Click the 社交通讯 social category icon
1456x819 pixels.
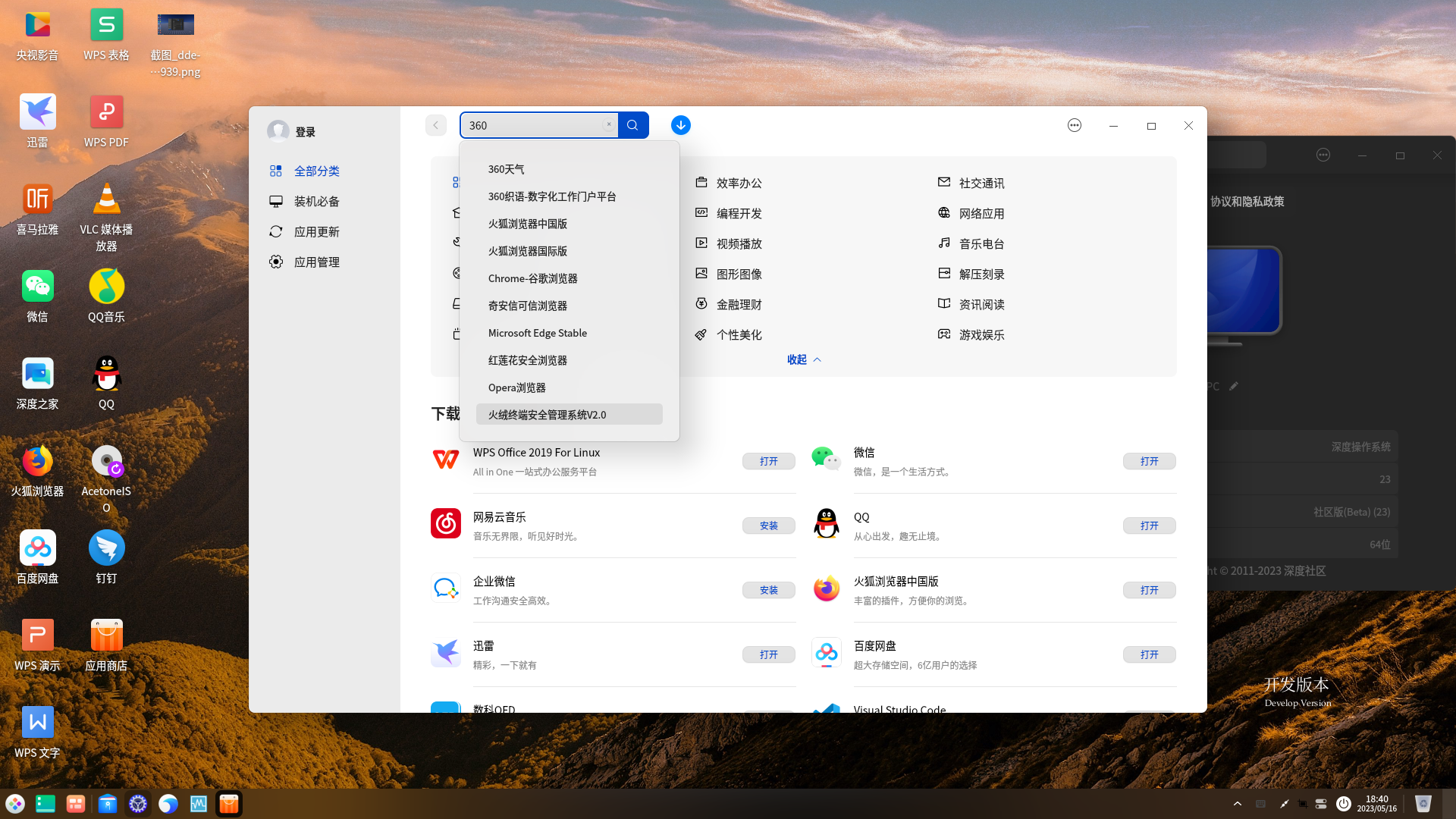pyautogui.click(x=943, y=182)
